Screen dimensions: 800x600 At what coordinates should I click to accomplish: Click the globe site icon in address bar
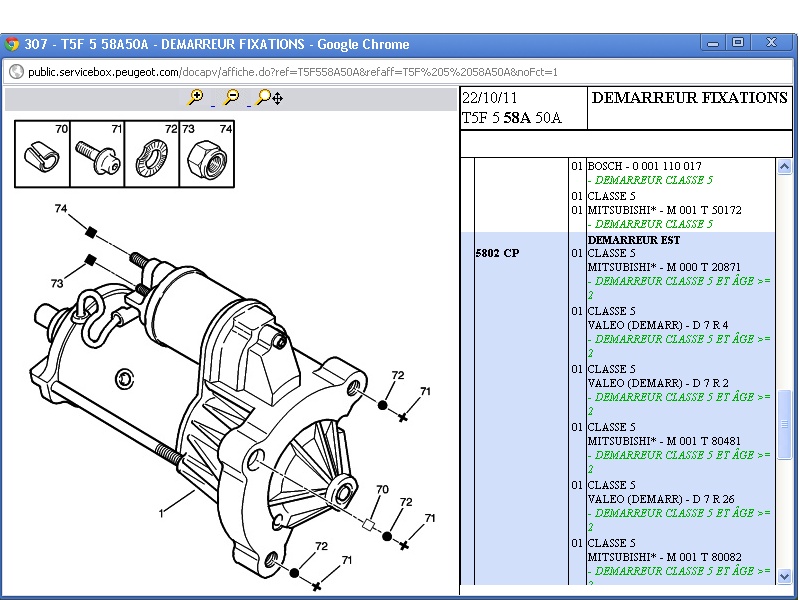tap(16, 72)
